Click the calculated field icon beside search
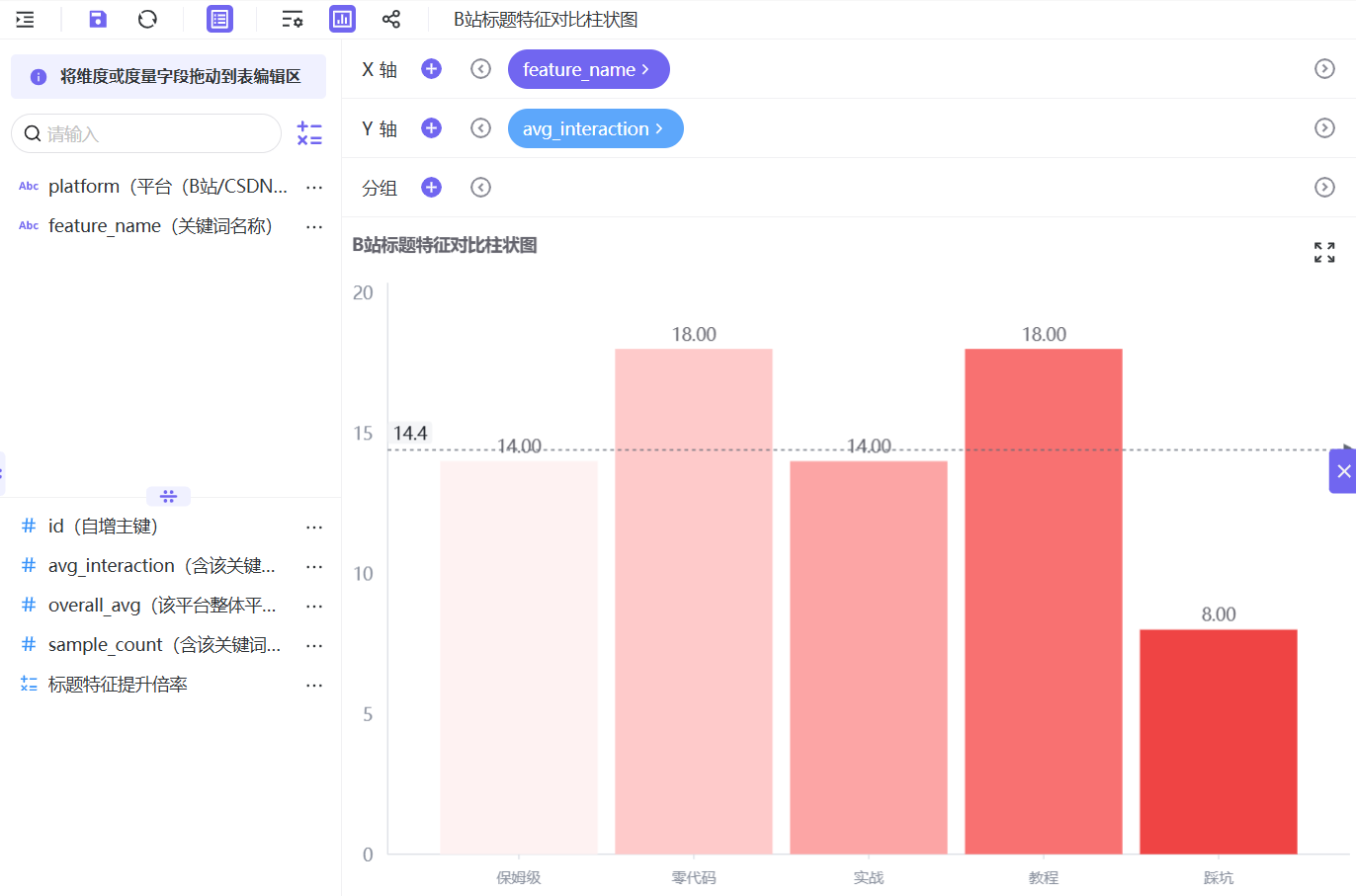 pyautogui.click(x=309, y=133)
